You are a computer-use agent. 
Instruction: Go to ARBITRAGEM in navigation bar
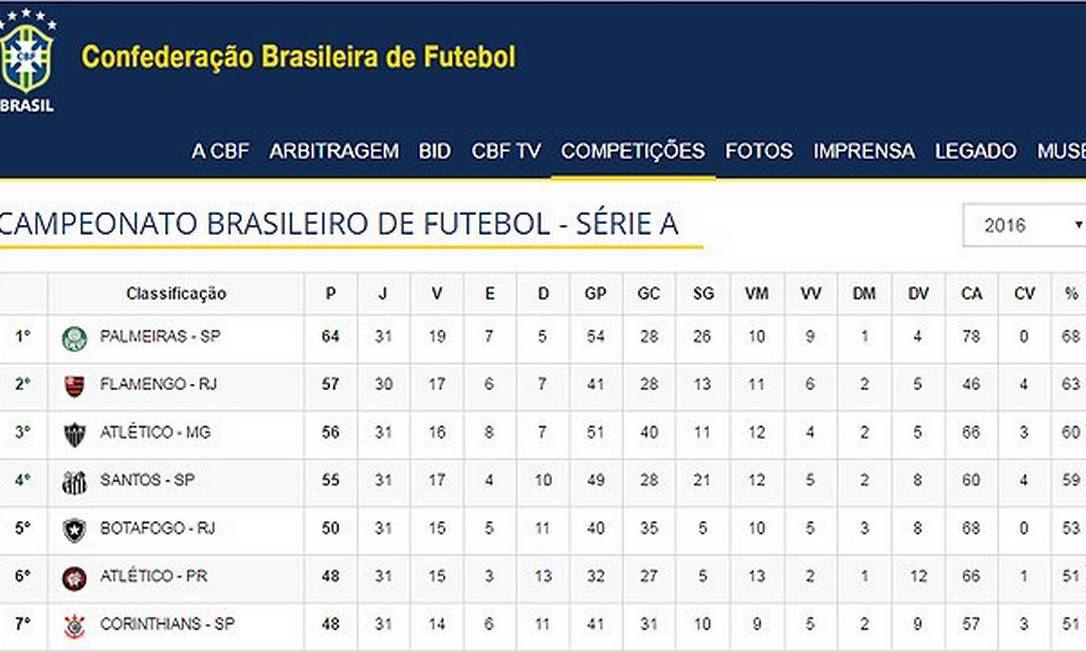pyautogui.click(x=334, y=151)
